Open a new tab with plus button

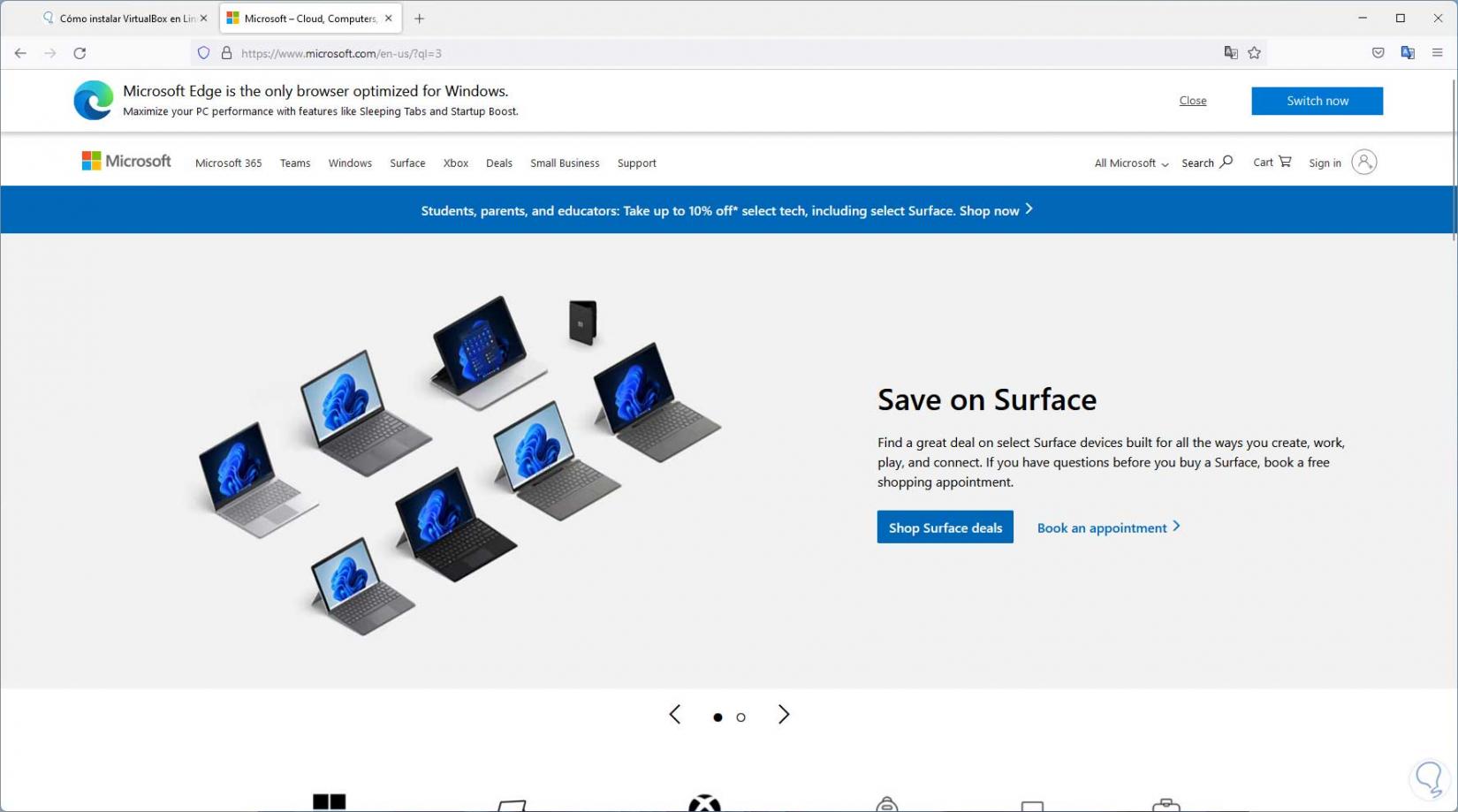(420, 19)
